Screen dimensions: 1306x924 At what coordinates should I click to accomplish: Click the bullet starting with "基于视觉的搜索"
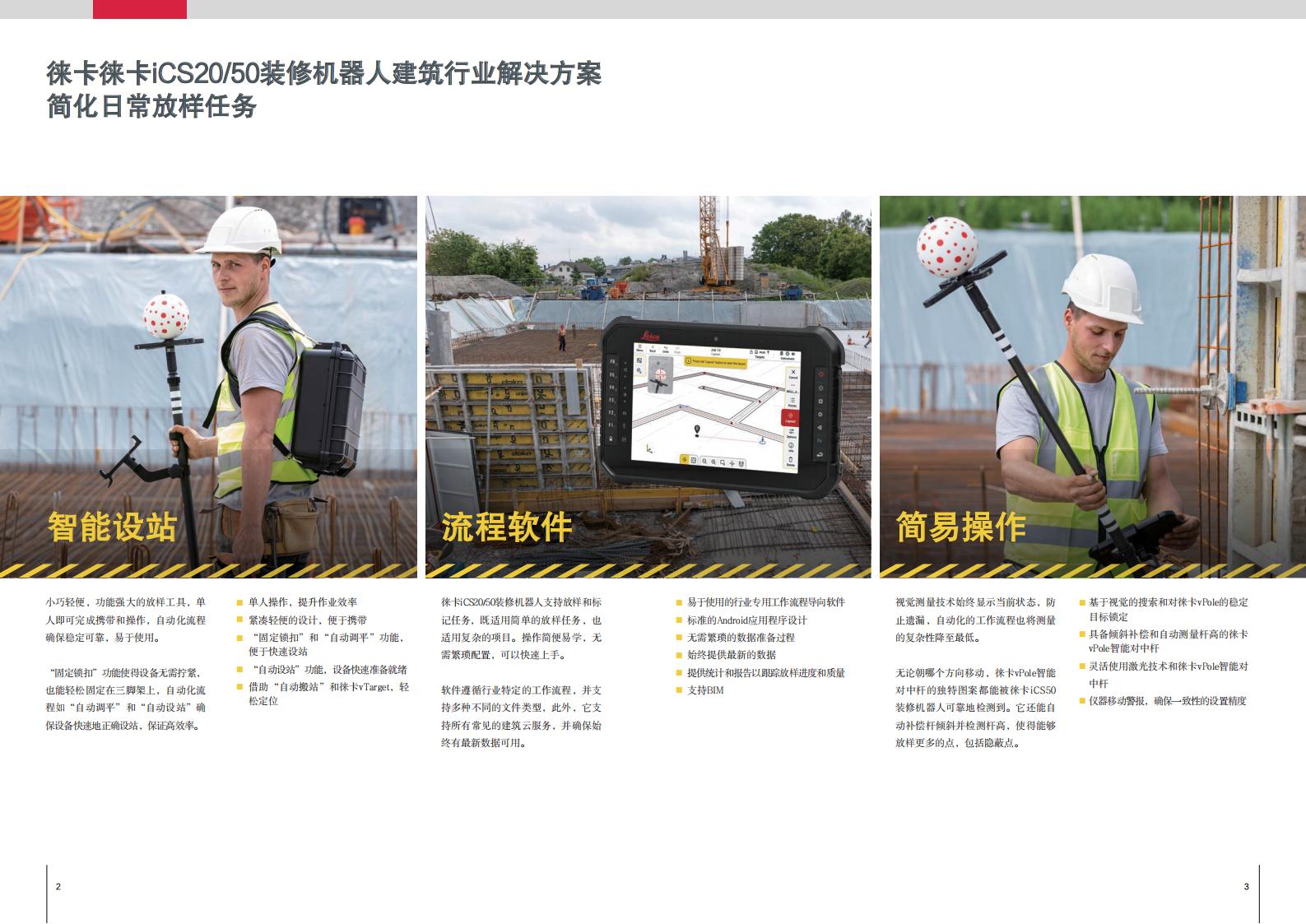tap(1163, 610)
